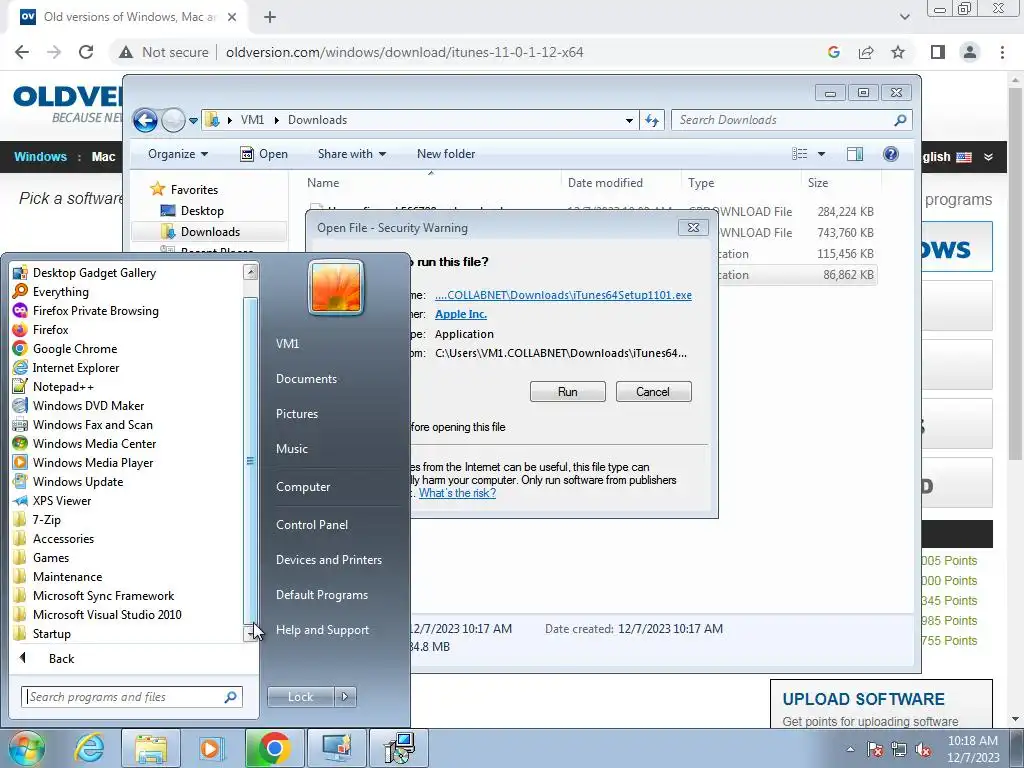Open Windows DVD Maker
This screenshot has height=768, width=1024.
tap(88, 406)
